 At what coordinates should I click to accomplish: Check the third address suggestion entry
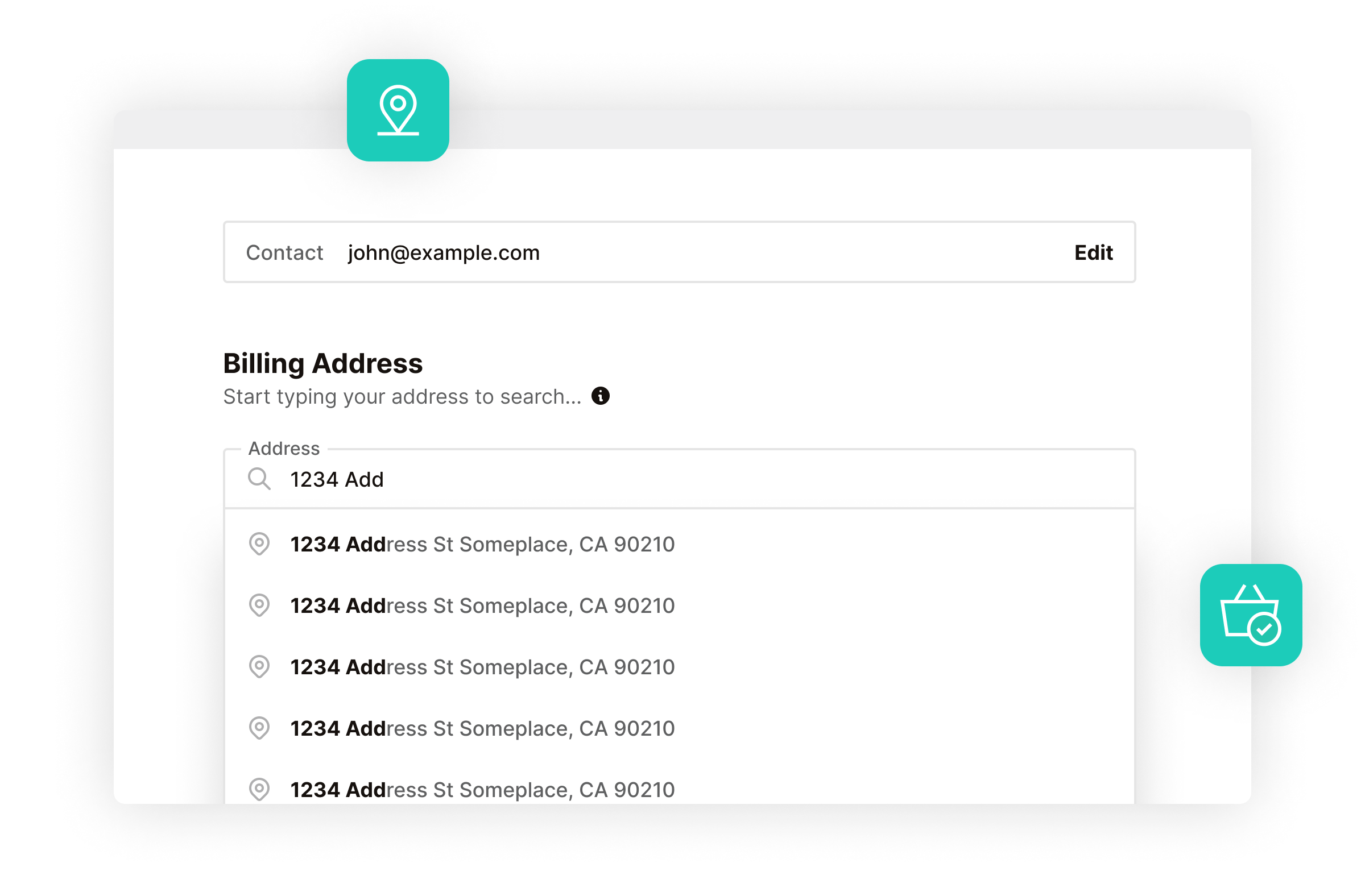pyautogui.click(x=482, y=667)
